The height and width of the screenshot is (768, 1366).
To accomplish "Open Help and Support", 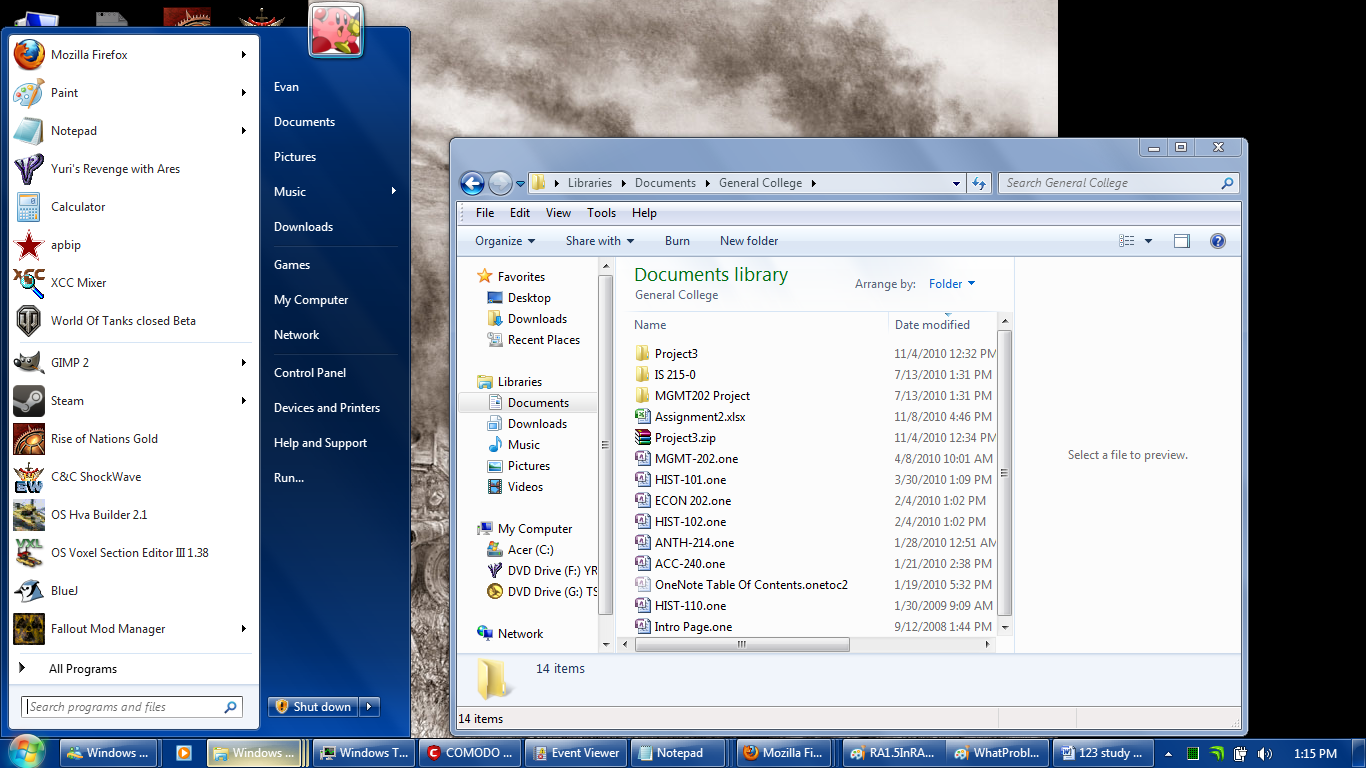I will coord(320,443).
